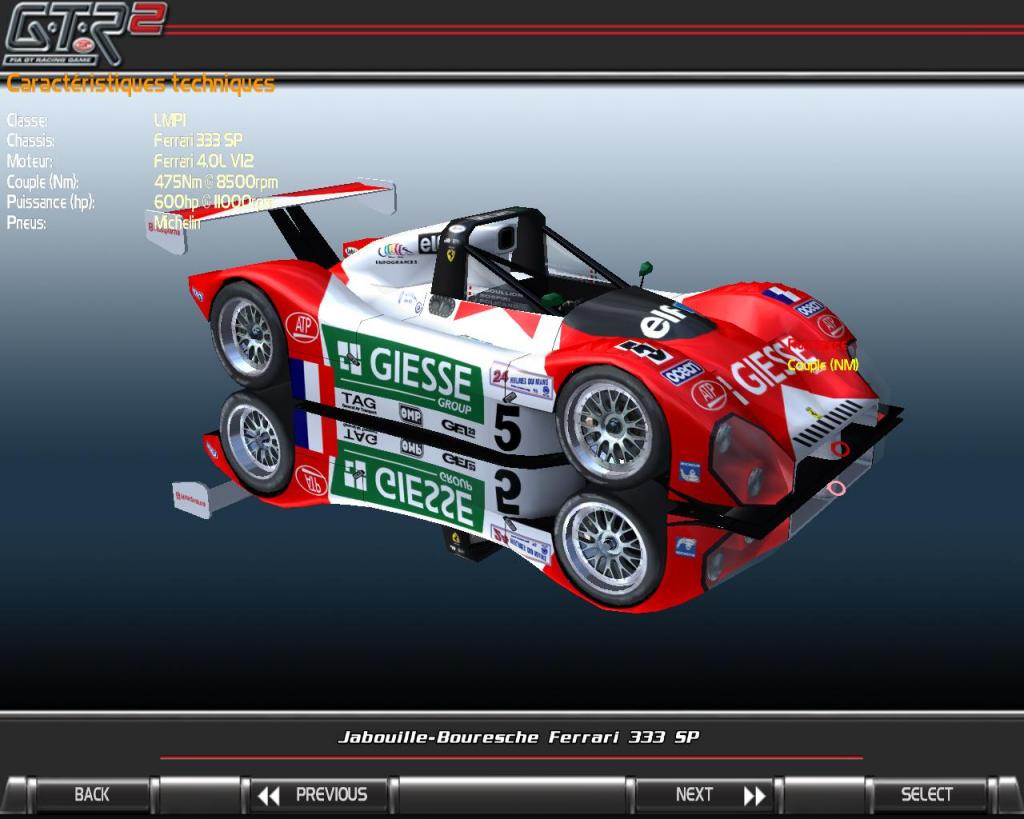The width and height of the screenshot is (1024, 819).
Task: Click the 'Caractéristiques techniques' heading
Action: tap(140, 84)
